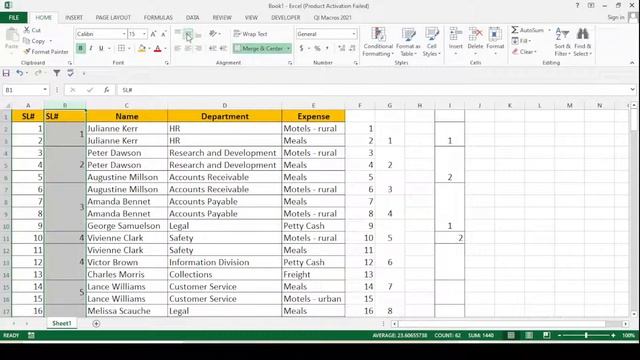
Task: Open the QI Macros 2021 tab
Action: click(x=332, y=18)
